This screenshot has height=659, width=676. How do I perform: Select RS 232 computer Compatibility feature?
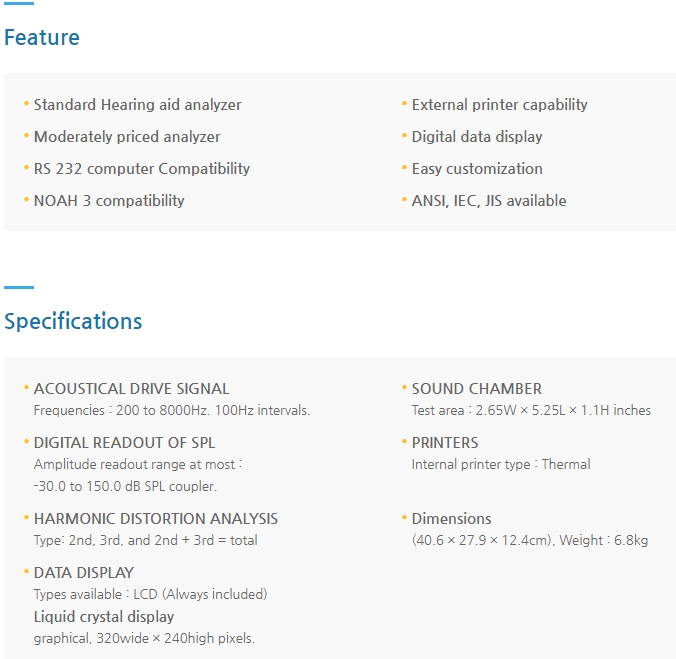[x=142, y=169]
